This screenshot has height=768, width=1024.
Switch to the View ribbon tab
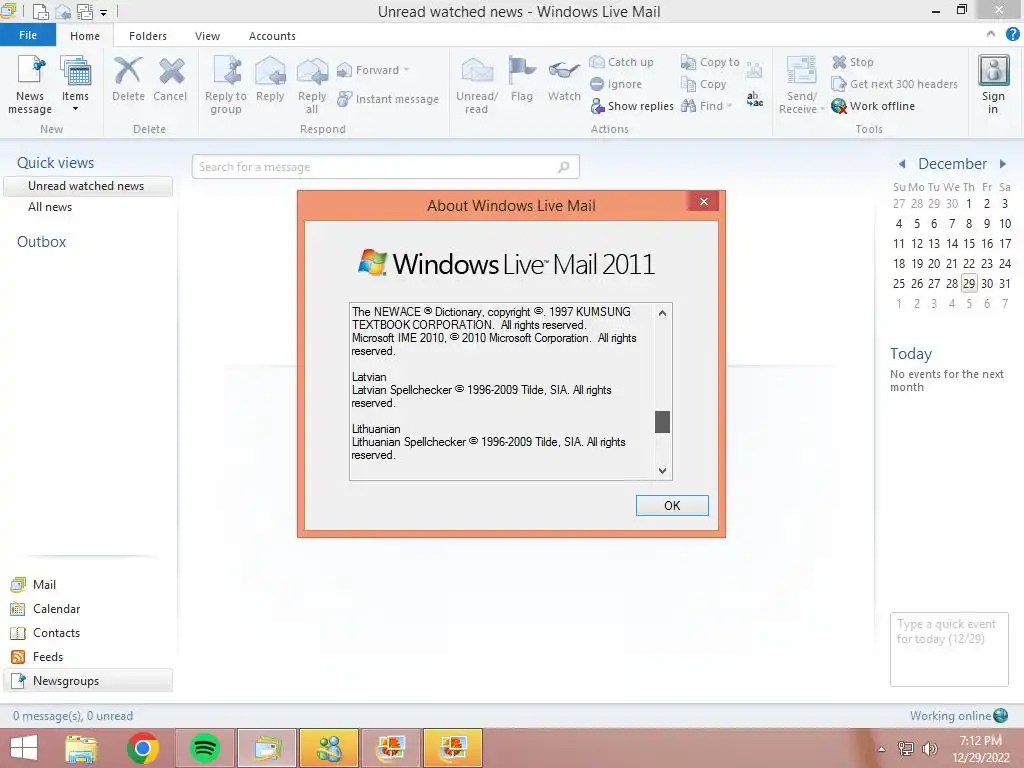[207, 36]
